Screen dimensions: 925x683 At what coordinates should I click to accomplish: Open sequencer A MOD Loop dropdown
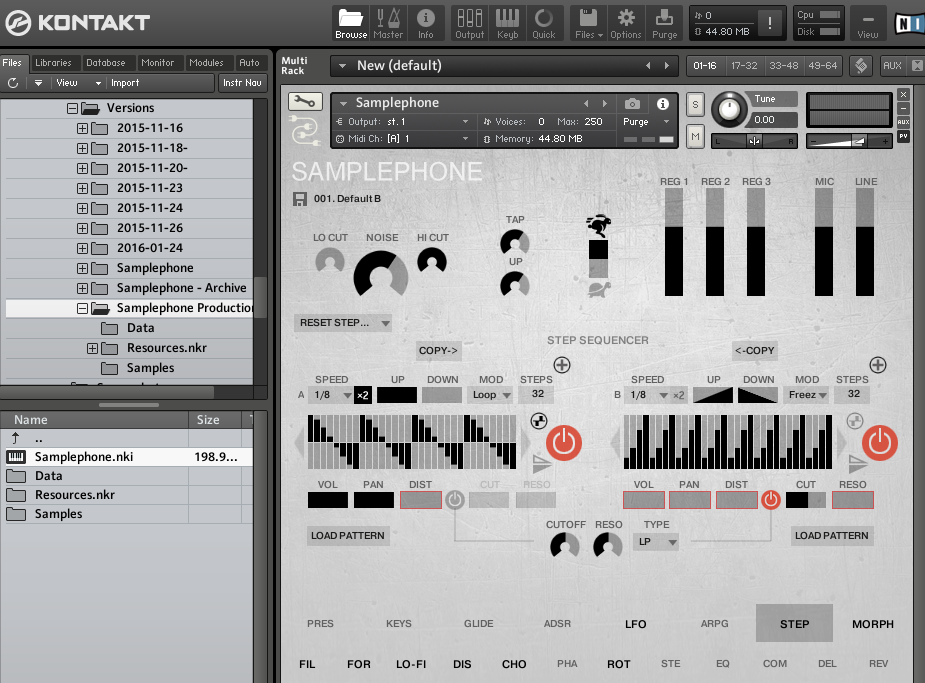pyautogui.click(x=491, y=395)
